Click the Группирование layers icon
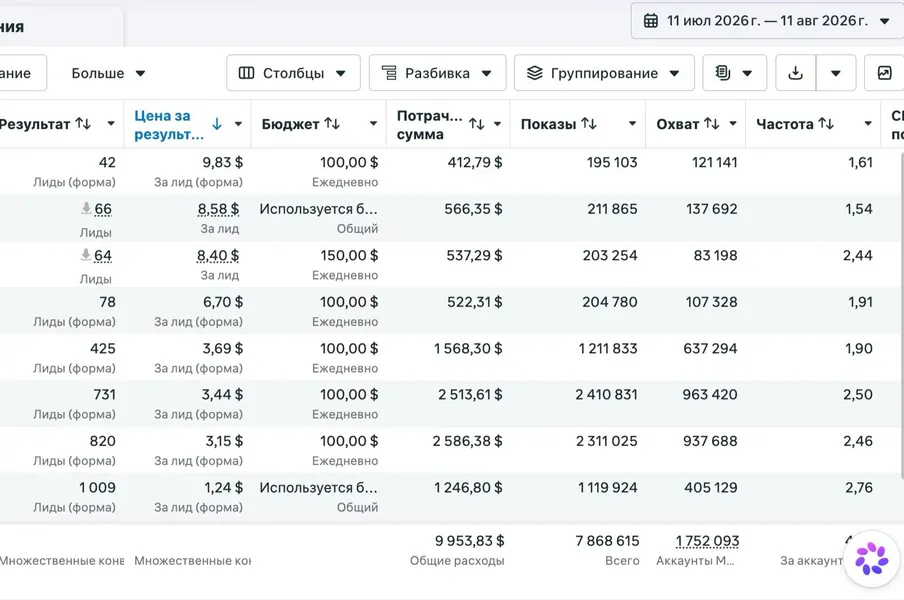 [534, 73]
